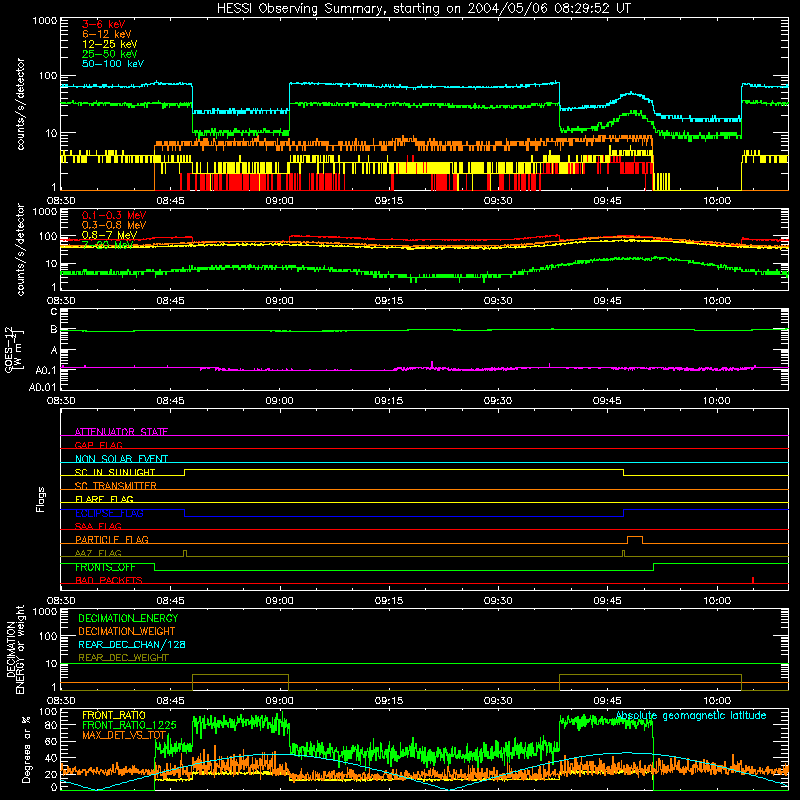Click the REAR_DEC_CHAN/128 legend label
Screen dimensions: 800x800
click(x=132, y=644)
